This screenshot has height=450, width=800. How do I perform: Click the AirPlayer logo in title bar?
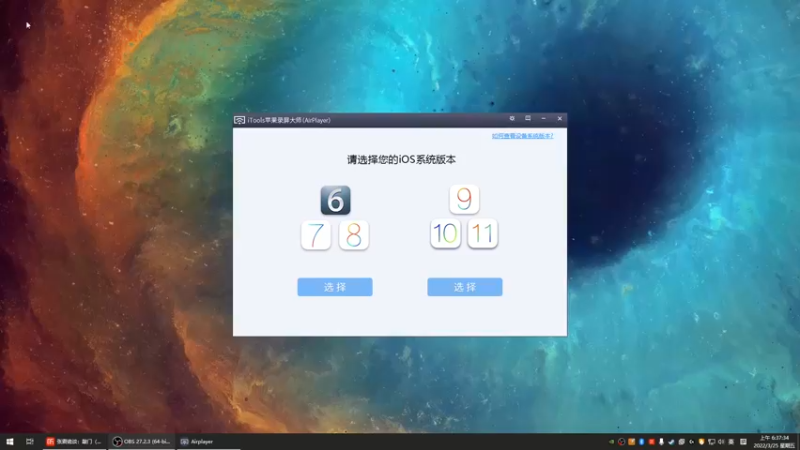point(239,120)
